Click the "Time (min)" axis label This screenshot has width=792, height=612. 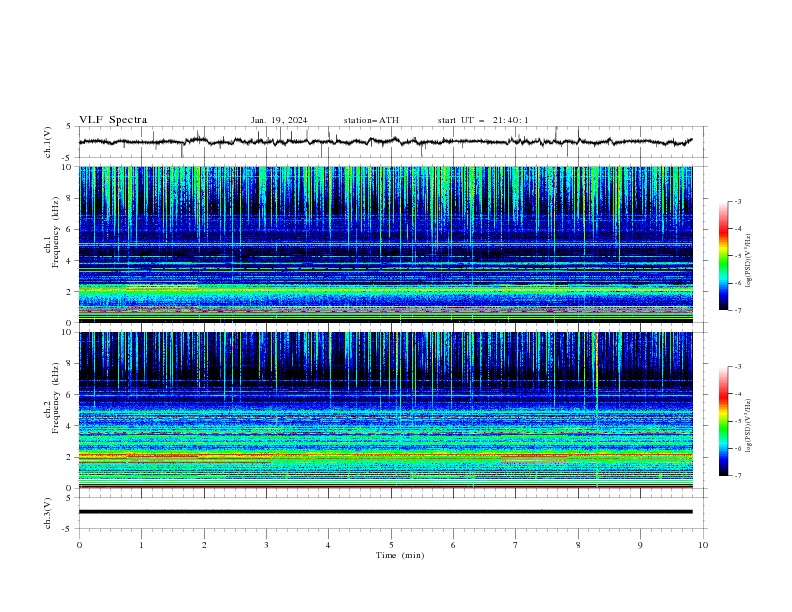point(400,555)
